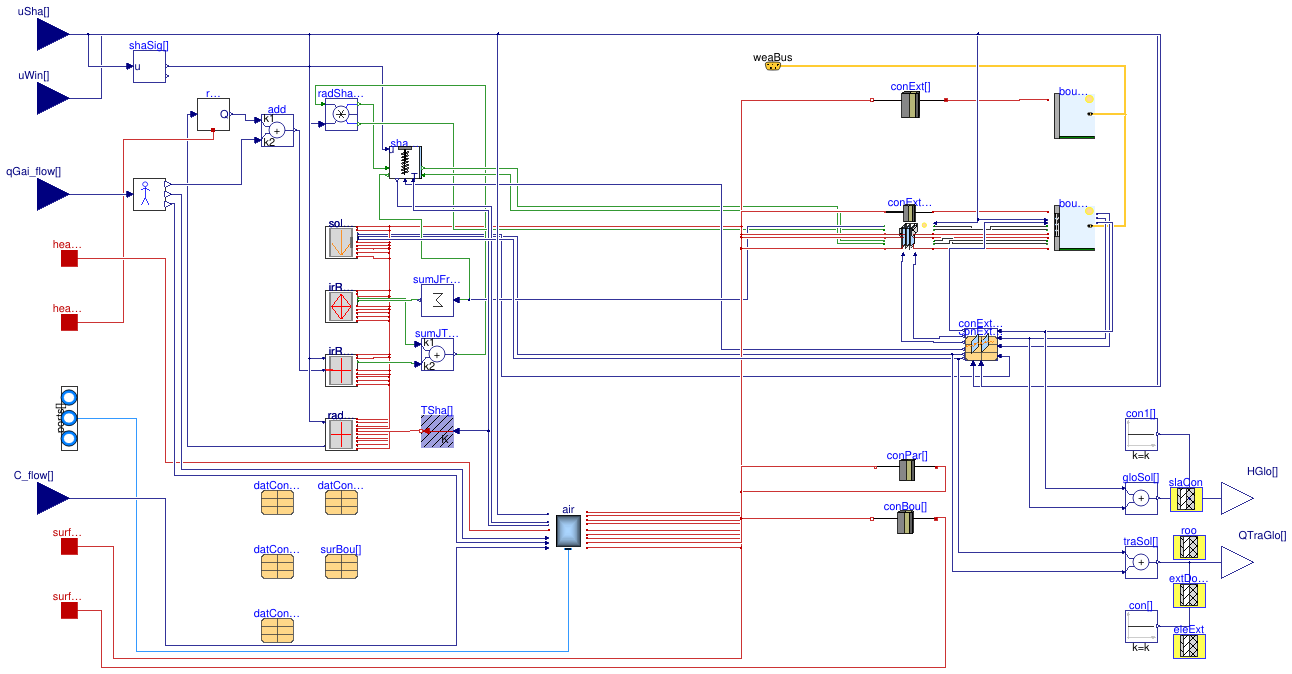The height and width of the screenshot is (674, 1292).
Task: Select the uSha[] input connector triangle
Action: point(53,34)
